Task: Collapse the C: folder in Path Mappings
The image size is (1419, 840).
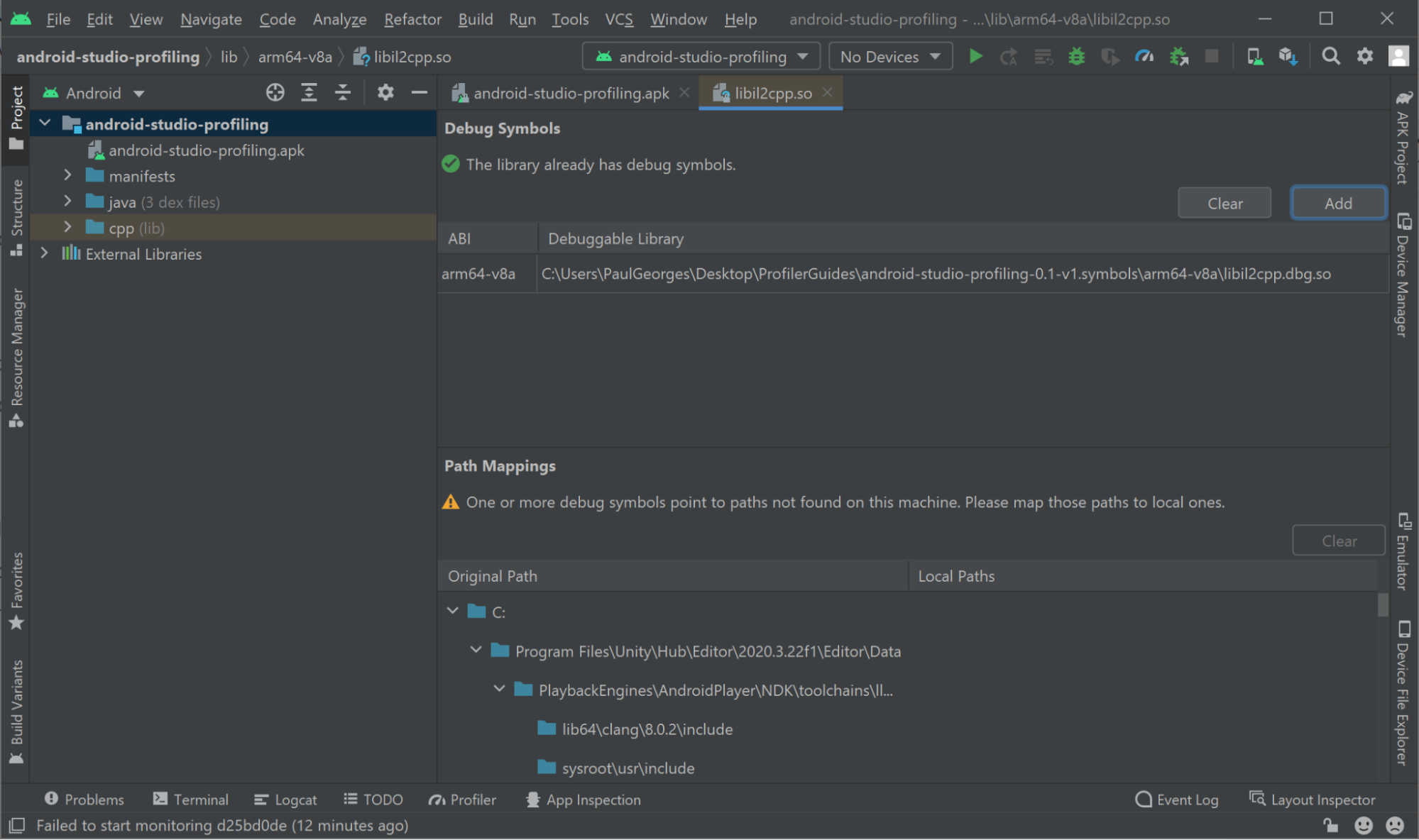Action: [x=452, y=612]
